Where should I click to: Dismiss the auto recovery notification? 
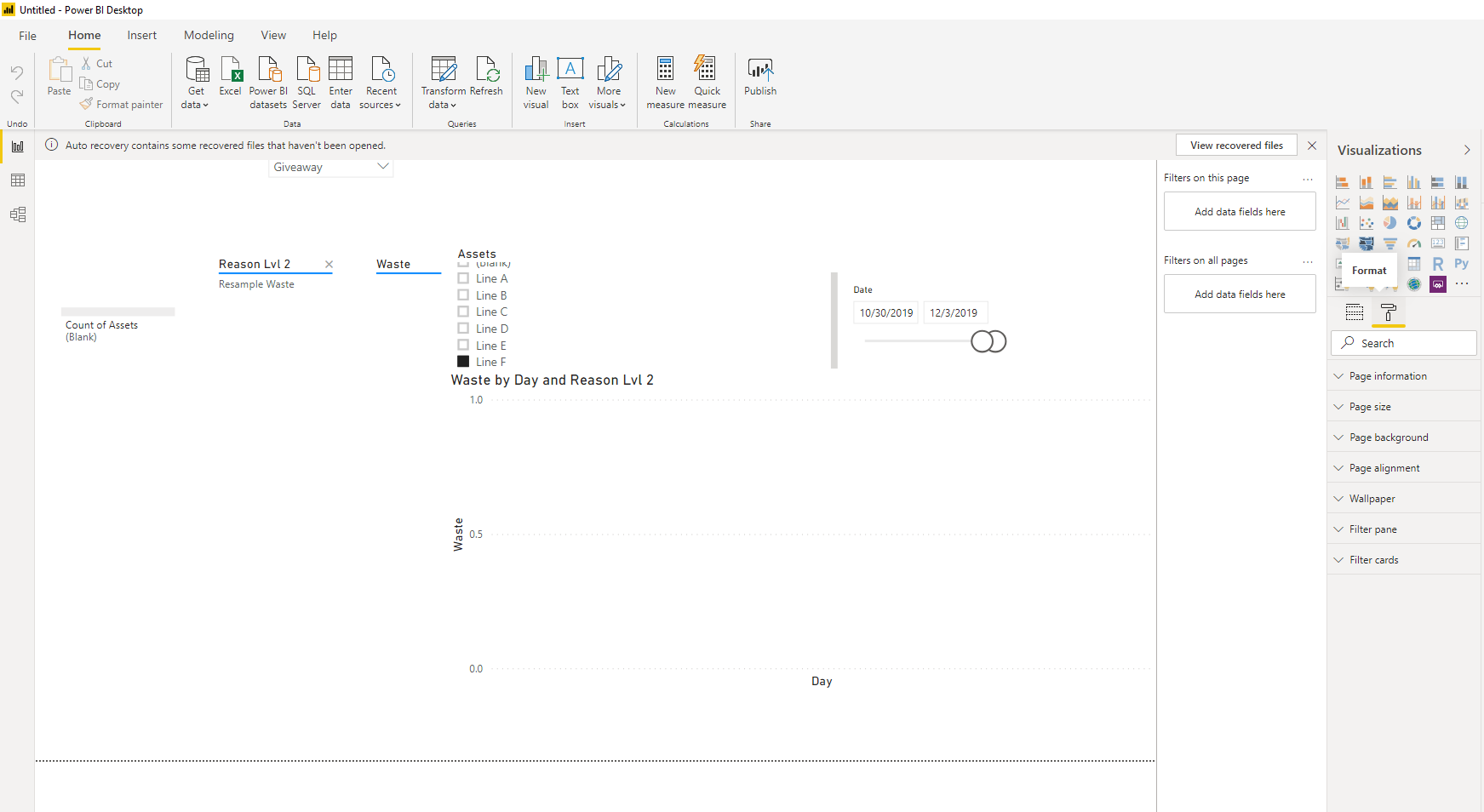coord(1312,146)
